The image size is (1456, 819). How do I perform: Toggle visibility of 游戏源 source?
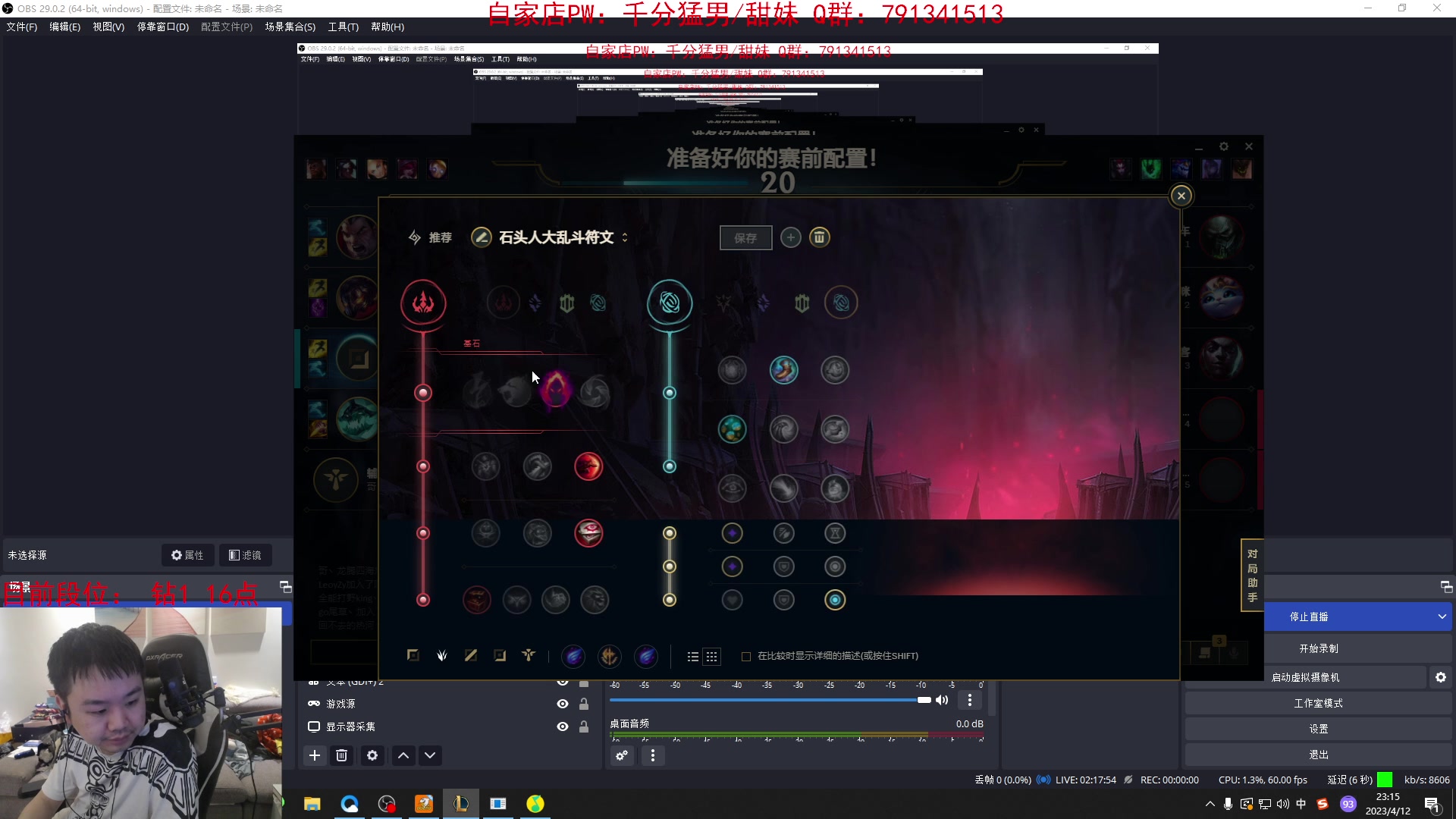(x=563, y=704)
